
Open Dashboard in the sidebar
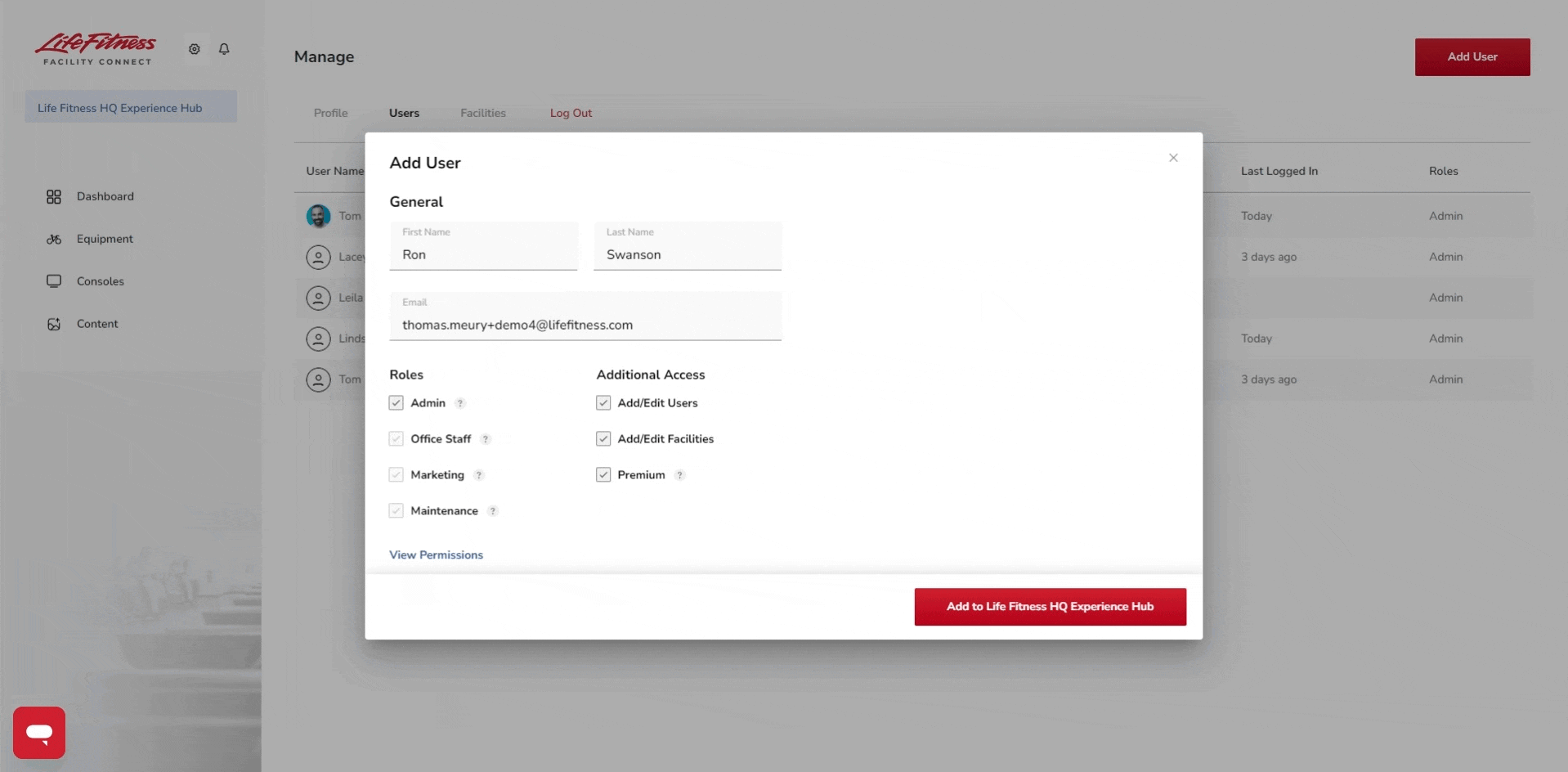click(x=105, y=196)
